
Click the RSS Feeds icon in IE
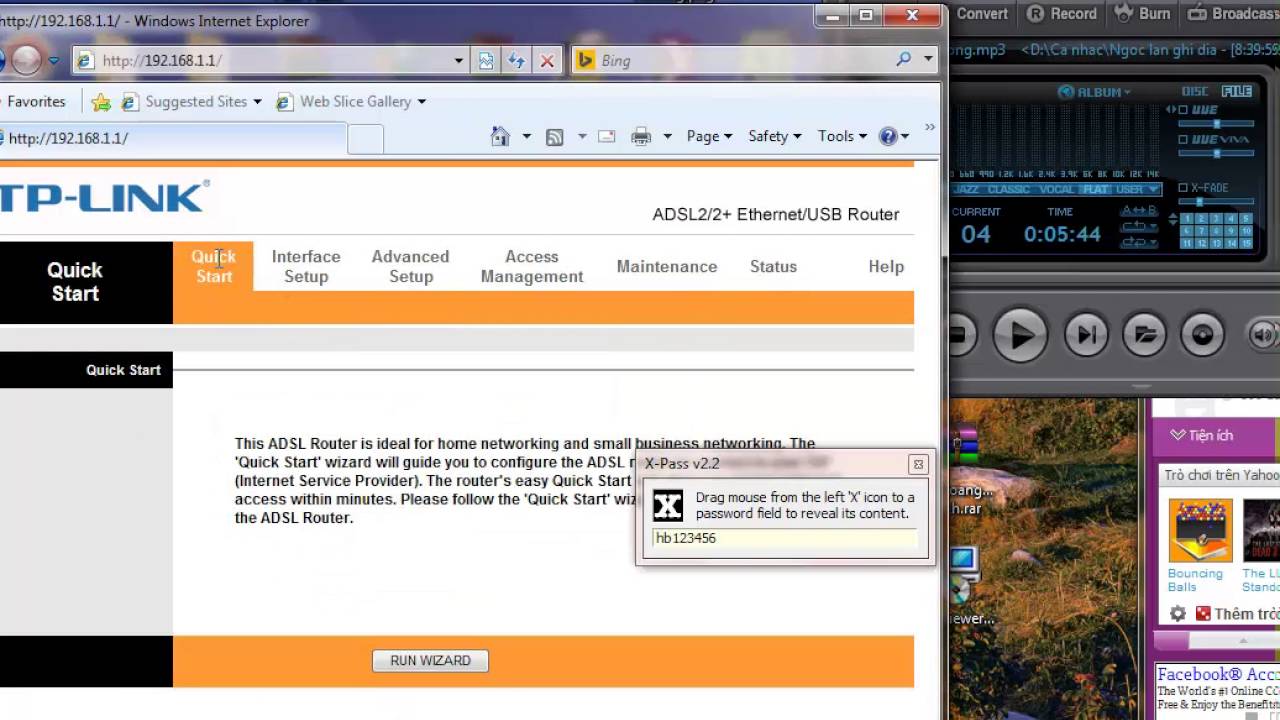(554, 137)
